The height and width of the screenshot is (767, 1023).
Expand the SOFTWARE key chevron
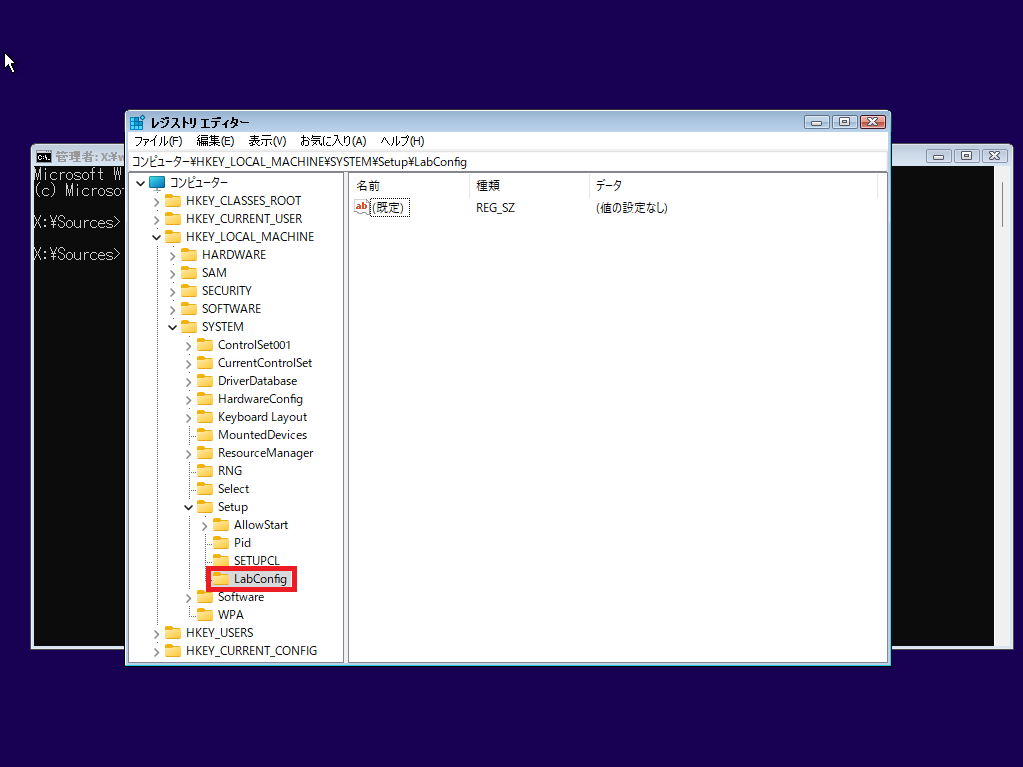click(x=172, y=310)
